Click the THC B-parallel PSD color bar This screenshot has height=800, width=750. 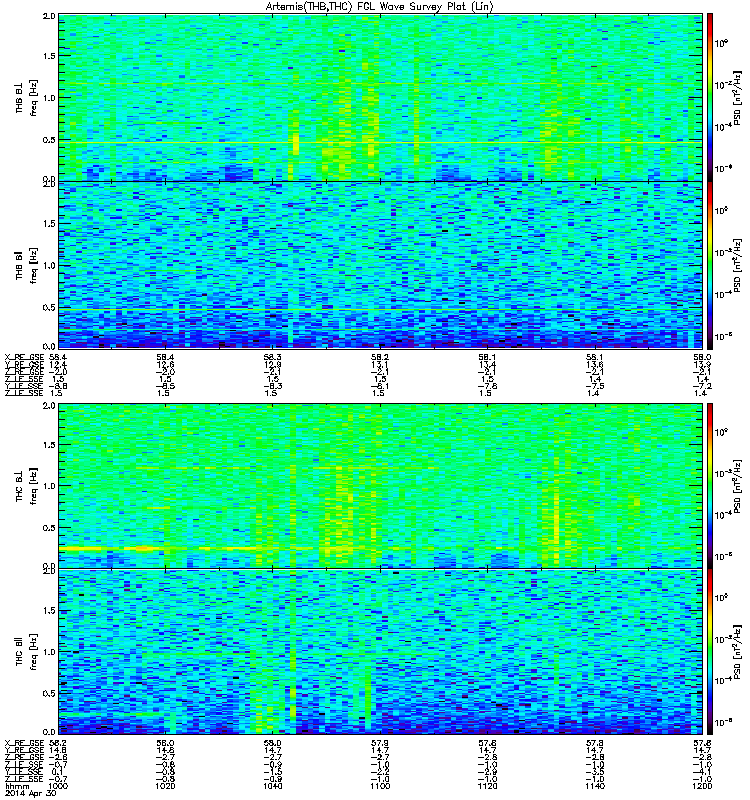click(x=710, y=652)
